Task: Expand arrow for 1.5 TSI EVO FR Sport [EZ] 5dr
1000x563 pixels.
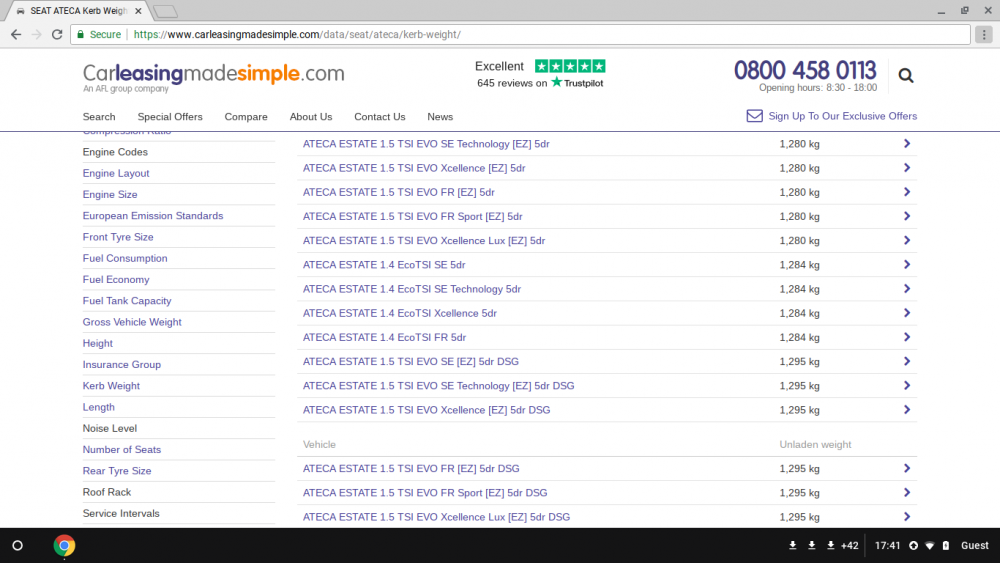Action: coord(906,216)
